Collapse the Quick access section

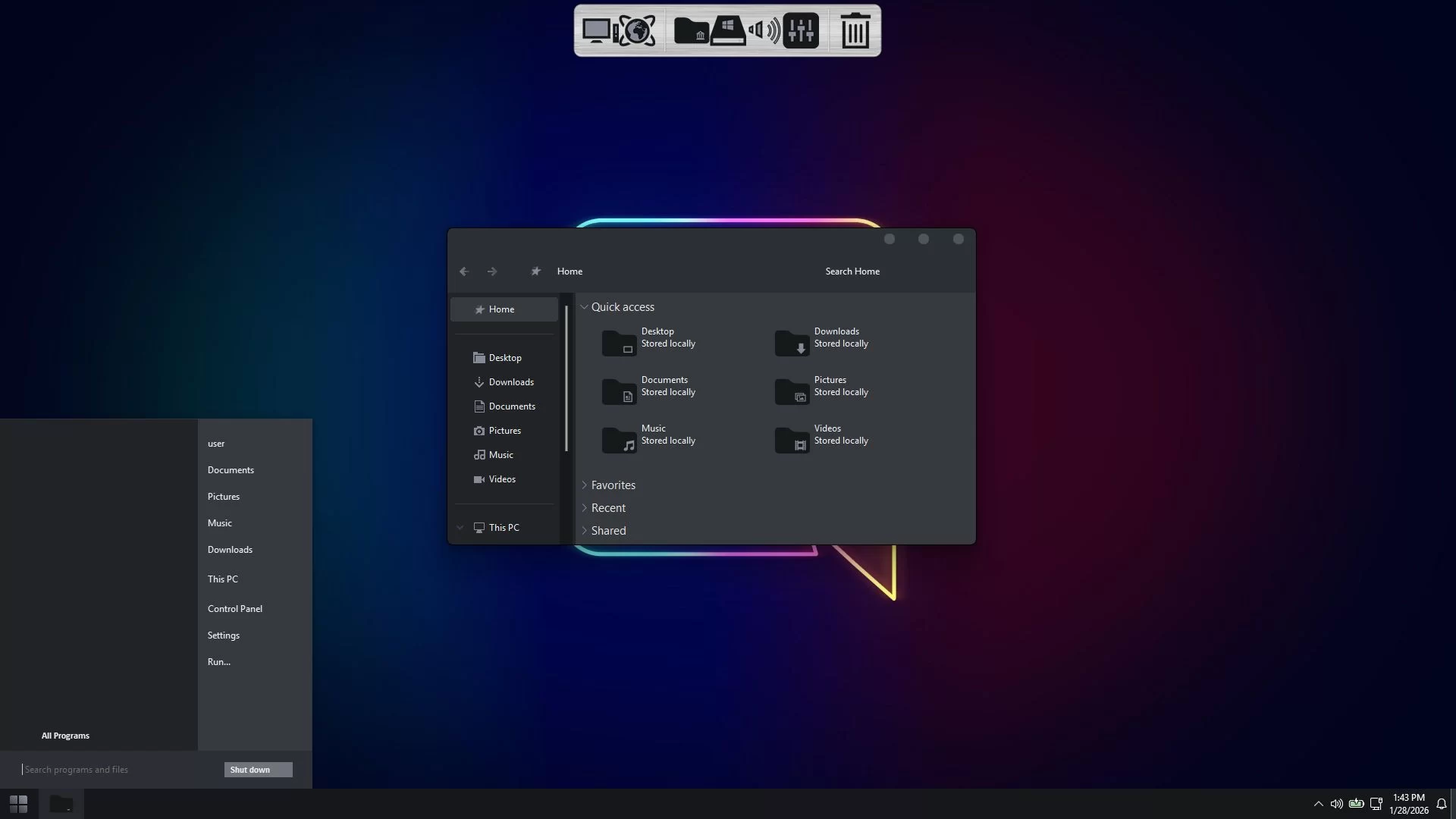585,307
